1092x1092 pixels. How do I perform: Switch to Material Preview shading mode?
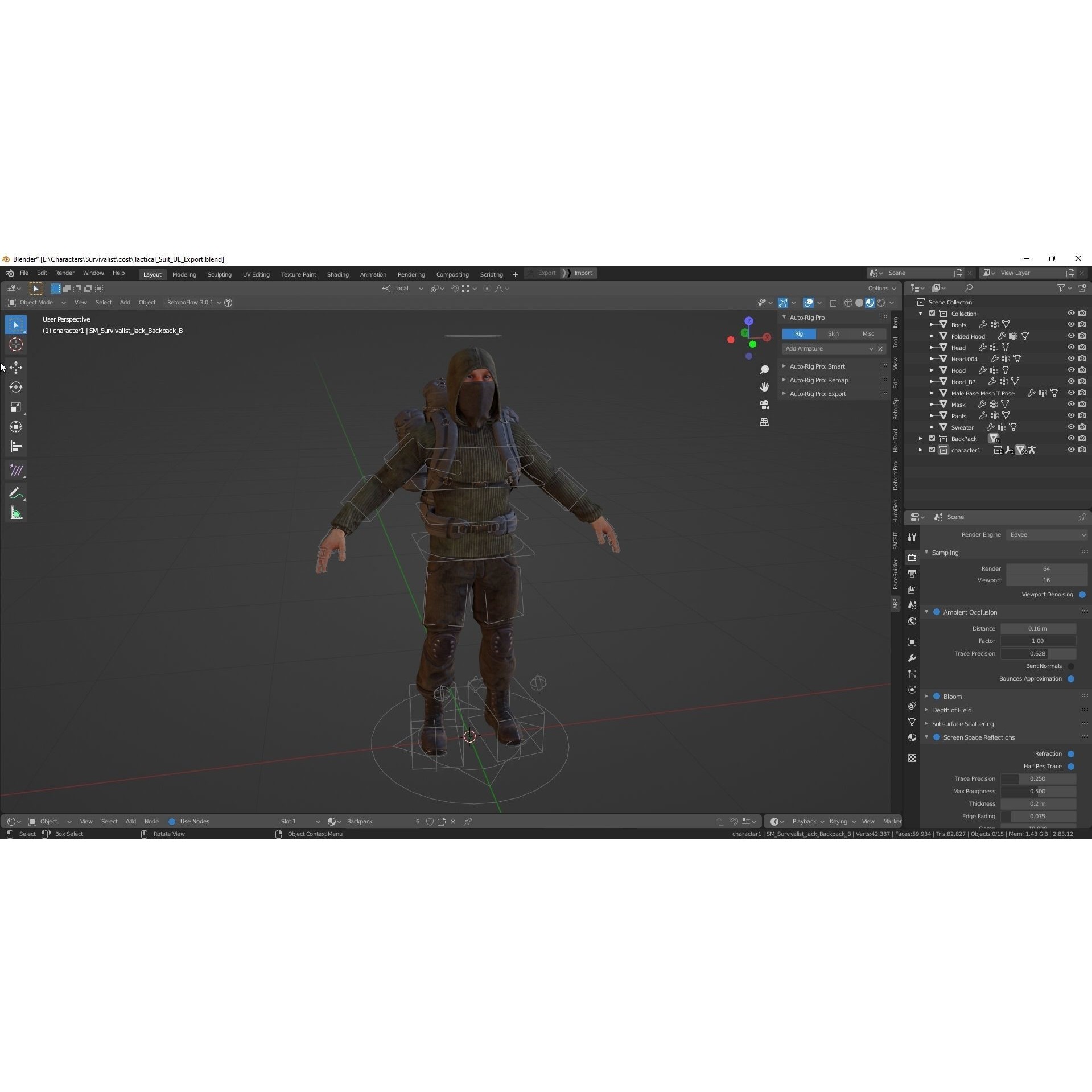[x=870, y=303]
